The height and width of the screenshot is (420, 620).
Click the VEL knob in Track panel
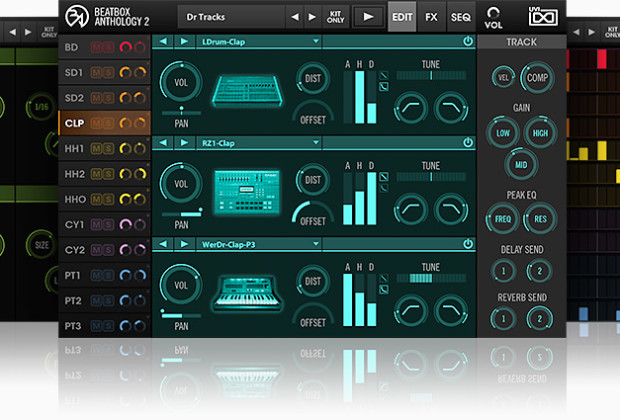click(x=503, y=78)
